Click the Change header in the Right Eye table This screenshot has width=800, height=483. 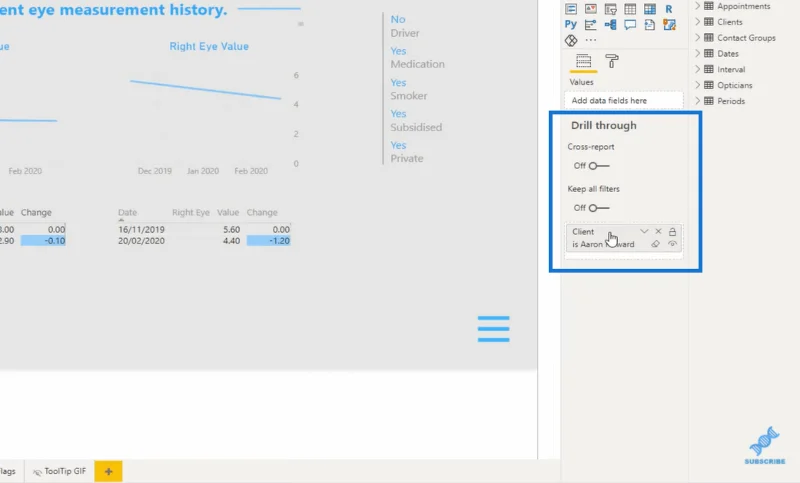(262, 213)
